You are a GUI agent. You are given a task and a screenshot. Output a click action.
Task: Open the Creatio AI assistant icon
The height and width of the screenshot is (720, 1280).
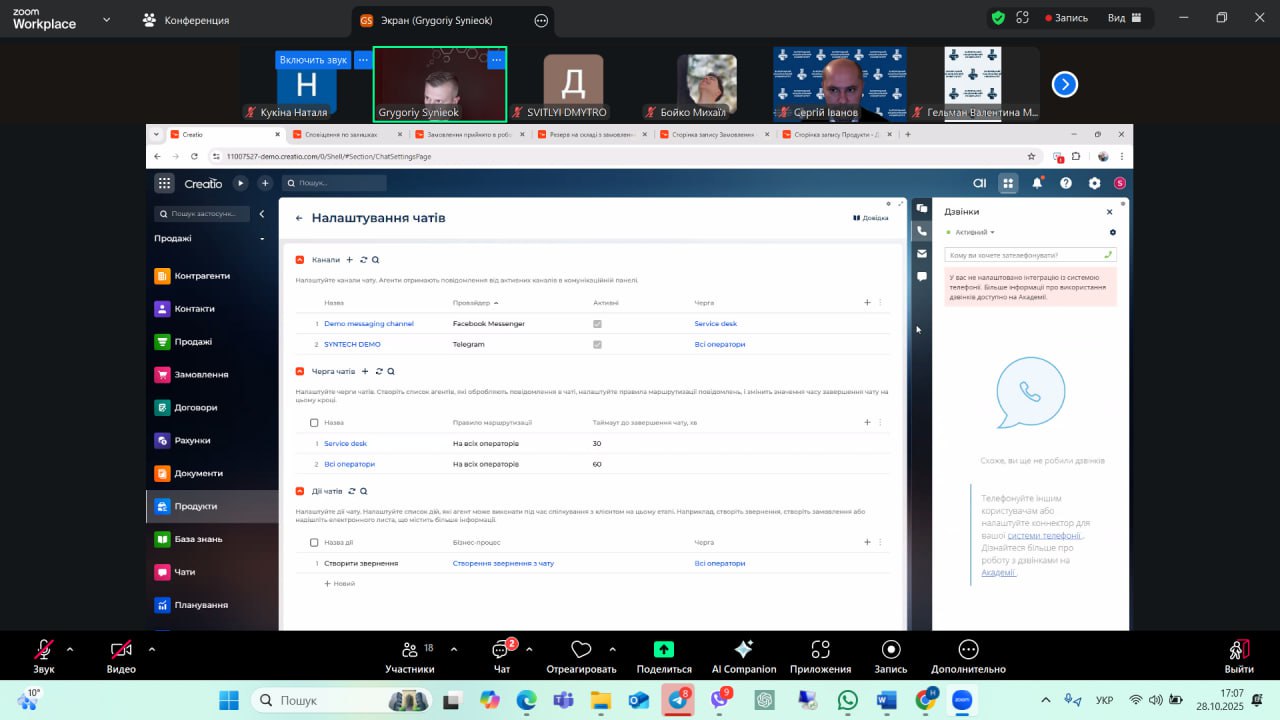979,183
